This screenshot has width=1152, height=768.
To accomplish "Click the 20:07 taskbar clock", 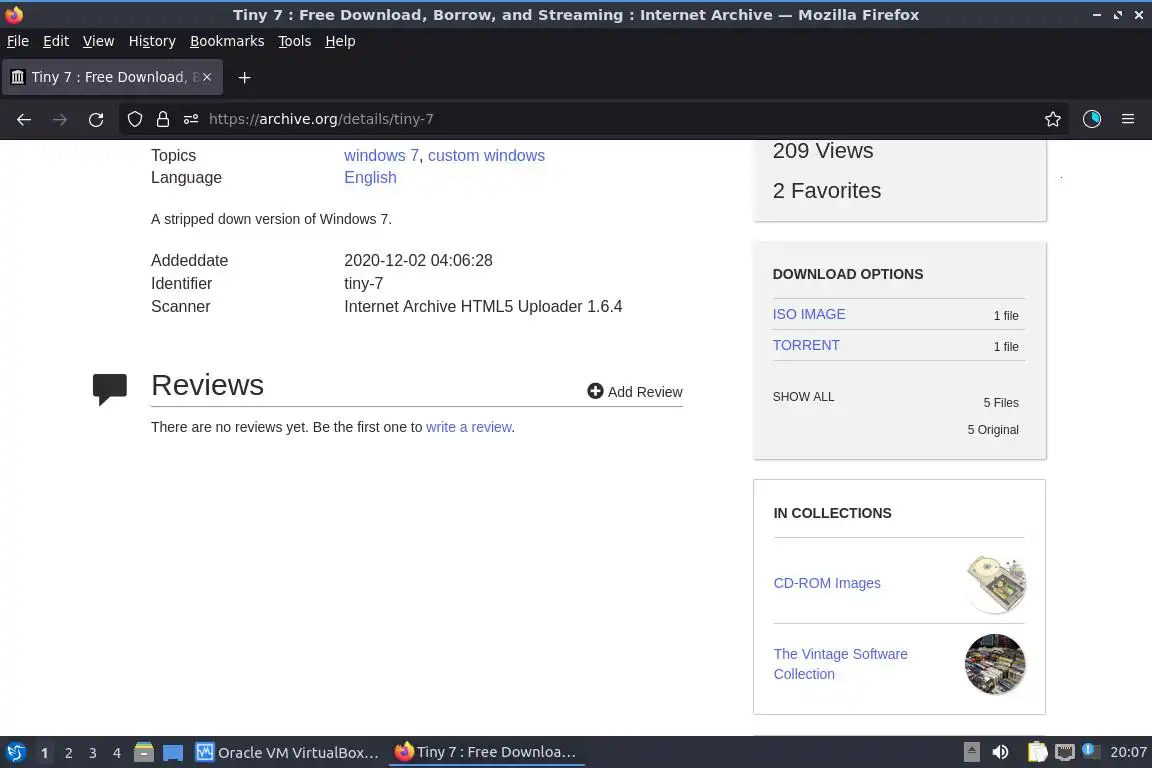I will click(1128, 753).
